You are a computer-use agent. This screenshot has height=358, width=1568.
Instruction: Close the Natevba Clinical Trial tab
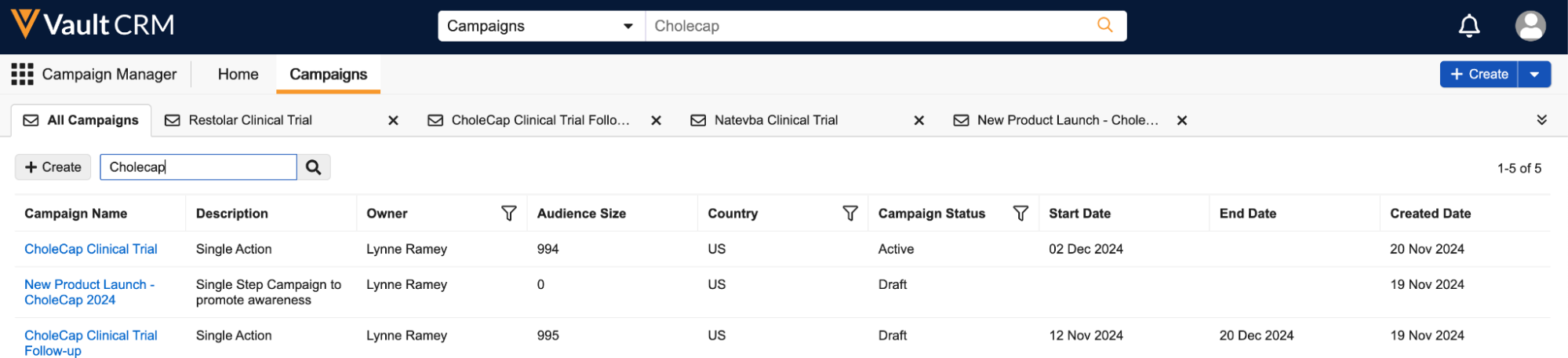point(919,121)
